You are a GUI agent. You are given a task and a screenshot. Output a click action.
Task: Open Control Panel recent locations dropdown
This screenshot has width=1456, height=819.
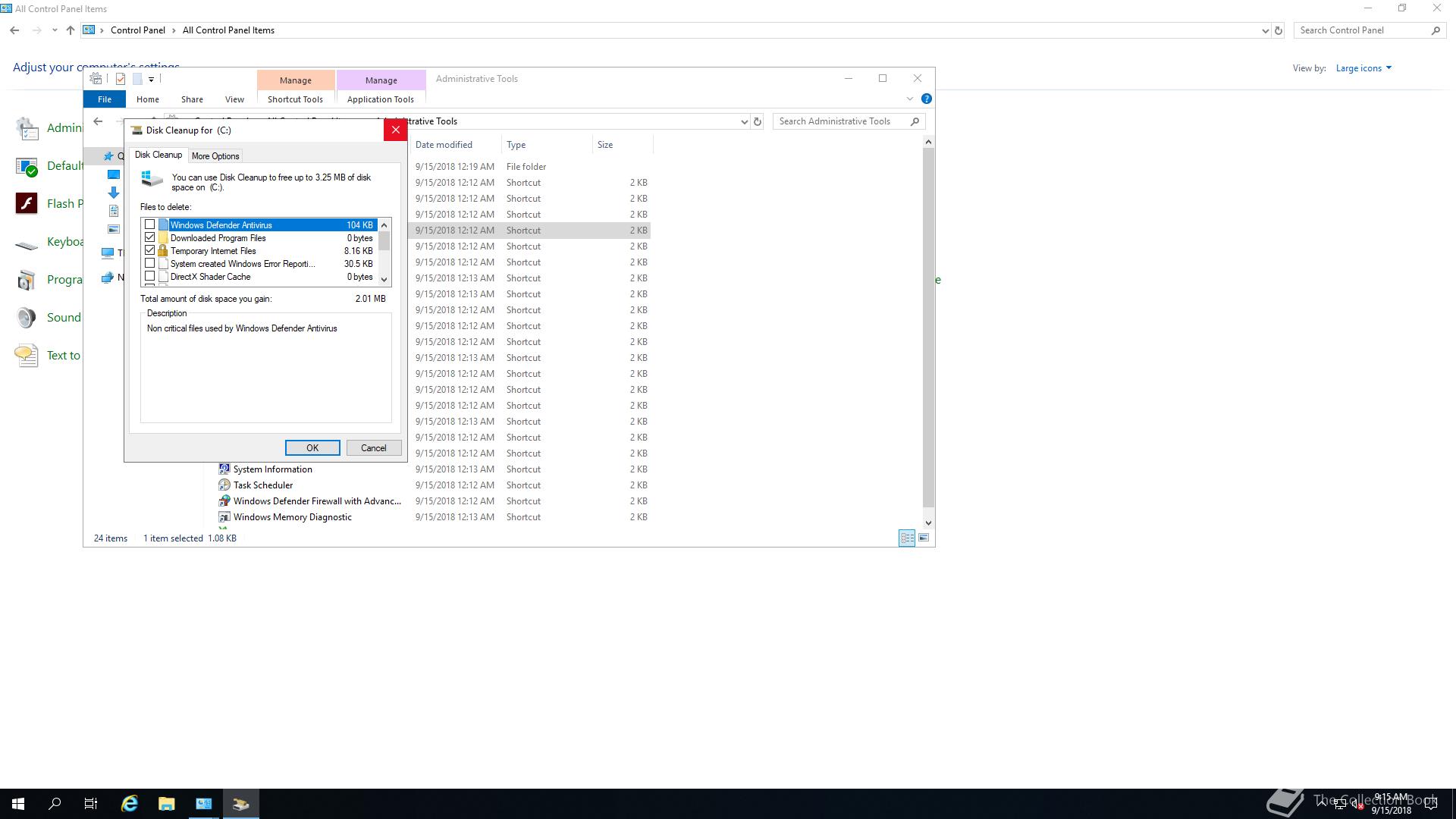(x=55, y=30)
